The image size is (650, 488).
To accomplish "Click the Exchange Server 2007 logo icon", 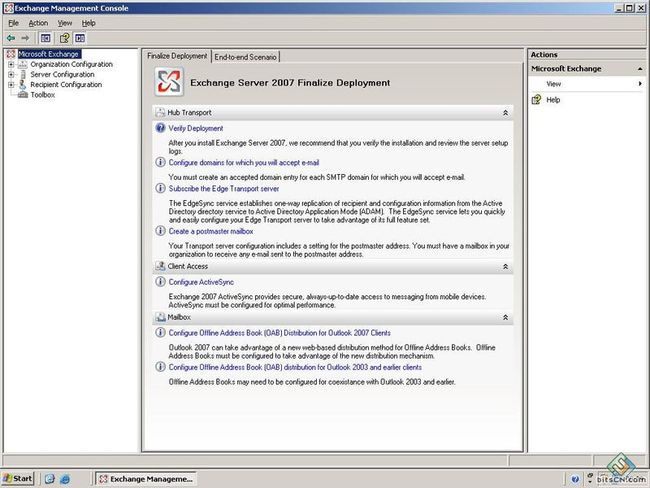I will tap(169, 82).
